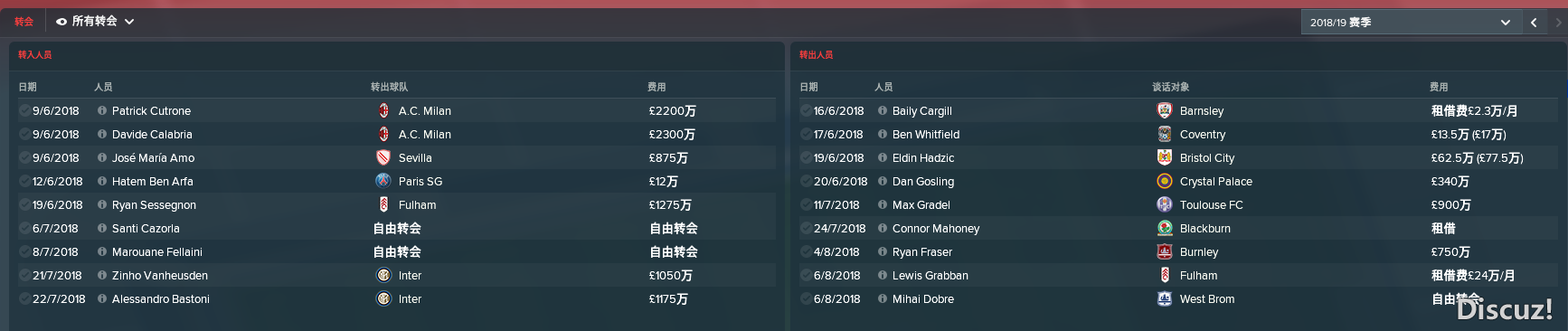Toggle the round marker on Baily Cargill's row
Screen dimensions: 1568x331
tap(806, 110)
